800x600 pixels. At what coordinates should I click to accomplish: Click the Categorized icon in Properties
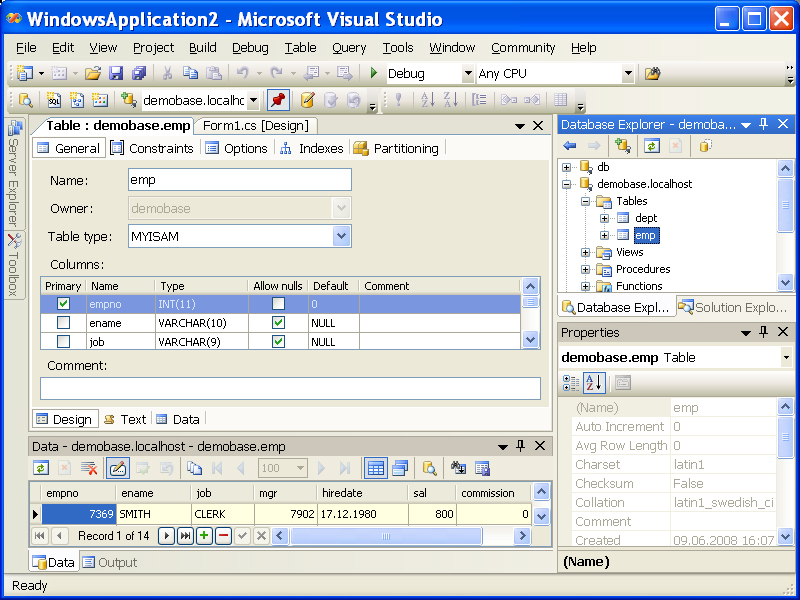[570, 383]
